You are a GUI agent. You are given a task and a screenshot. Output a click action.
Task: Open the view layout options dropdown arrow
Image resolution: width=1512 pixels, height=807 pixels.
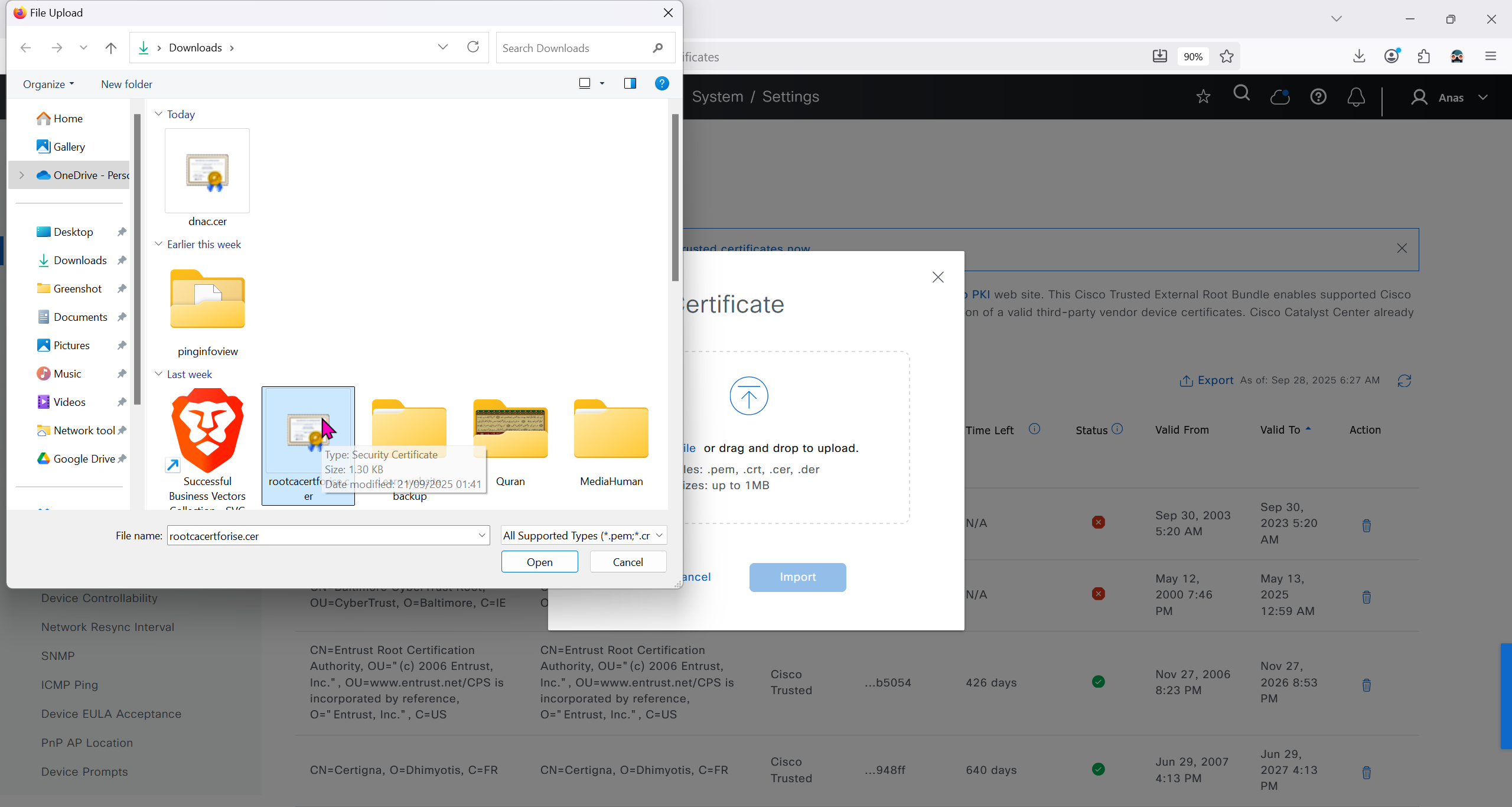[x=602, y=84]
